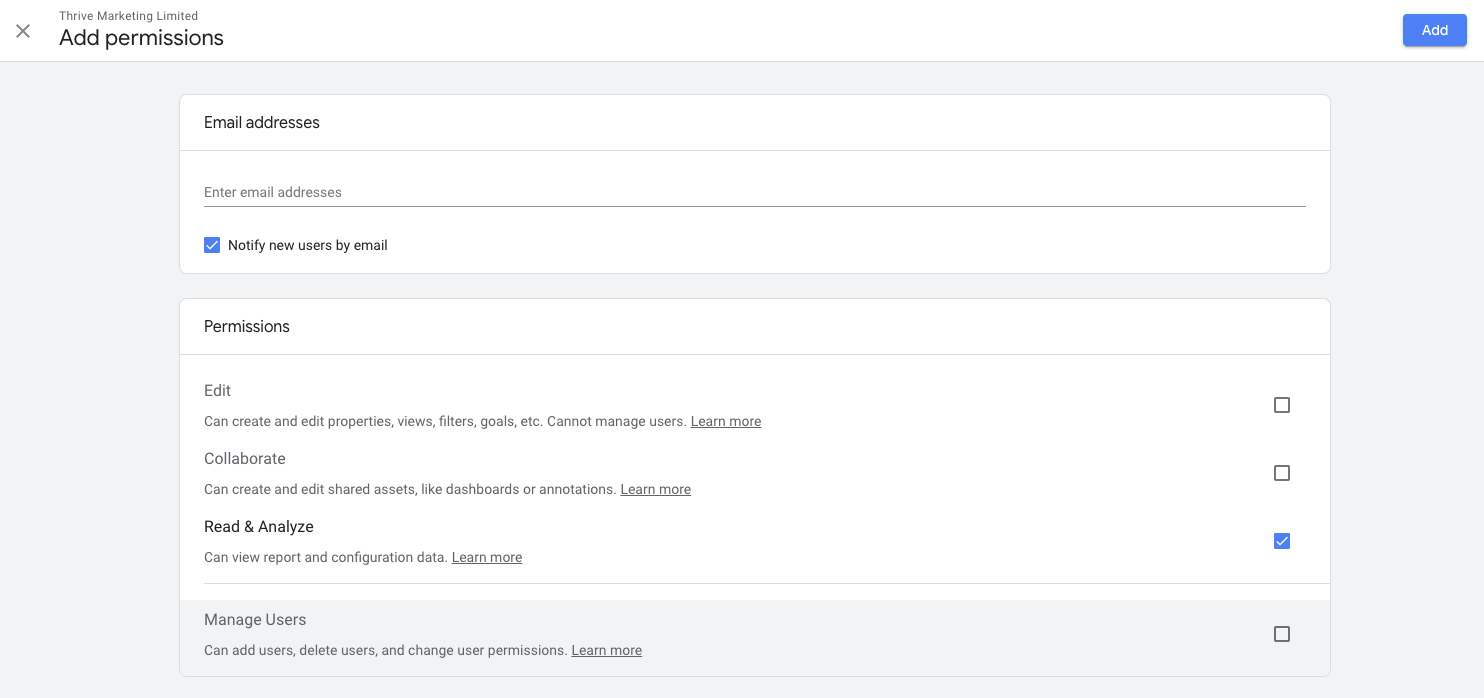Image resolution: width=1484 pixels, height=698 pixels.
Task: Click the 'Notify new users by email' label text
Action: click(x=308, y=245)
